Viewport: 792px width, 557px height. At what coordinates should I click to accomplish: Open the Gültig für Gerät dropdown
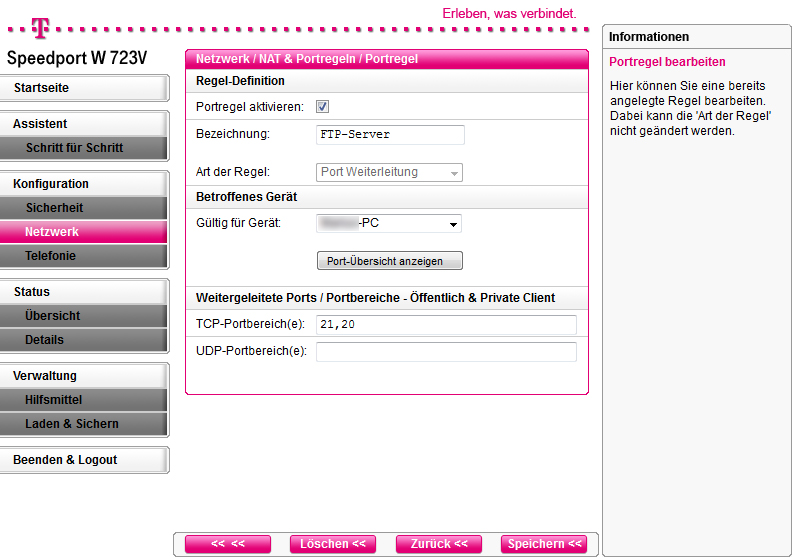389,223
